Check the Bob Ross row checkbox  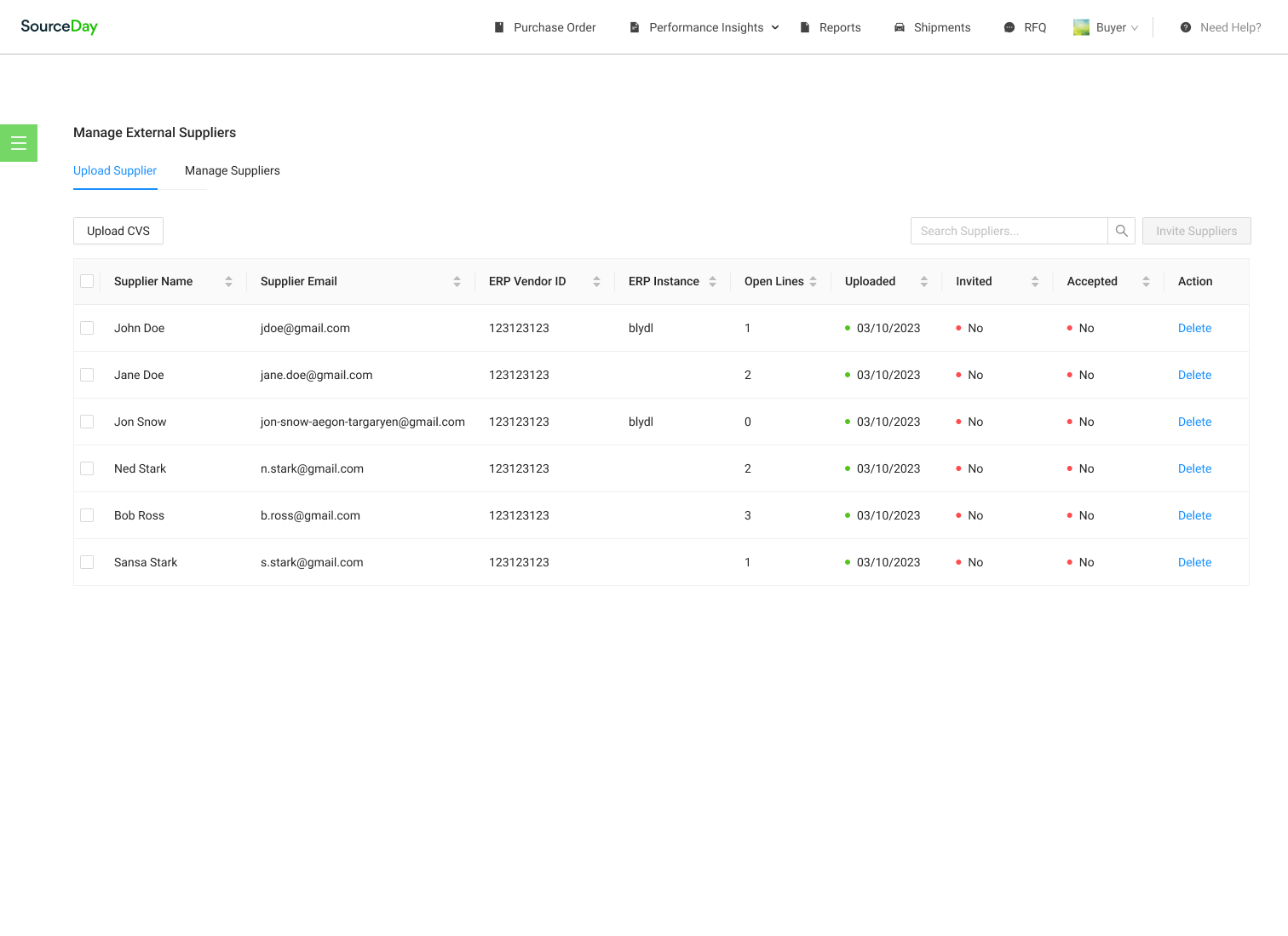[x=87, y=515]
